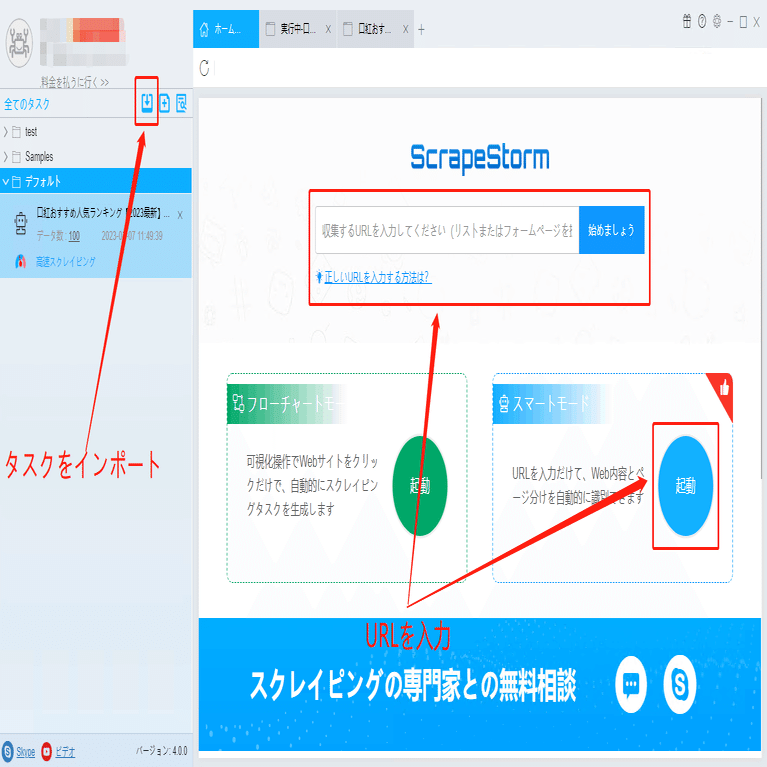Switch to the 実行中 tab
Screen dimensions: 767x767
[x=297, y=29]
